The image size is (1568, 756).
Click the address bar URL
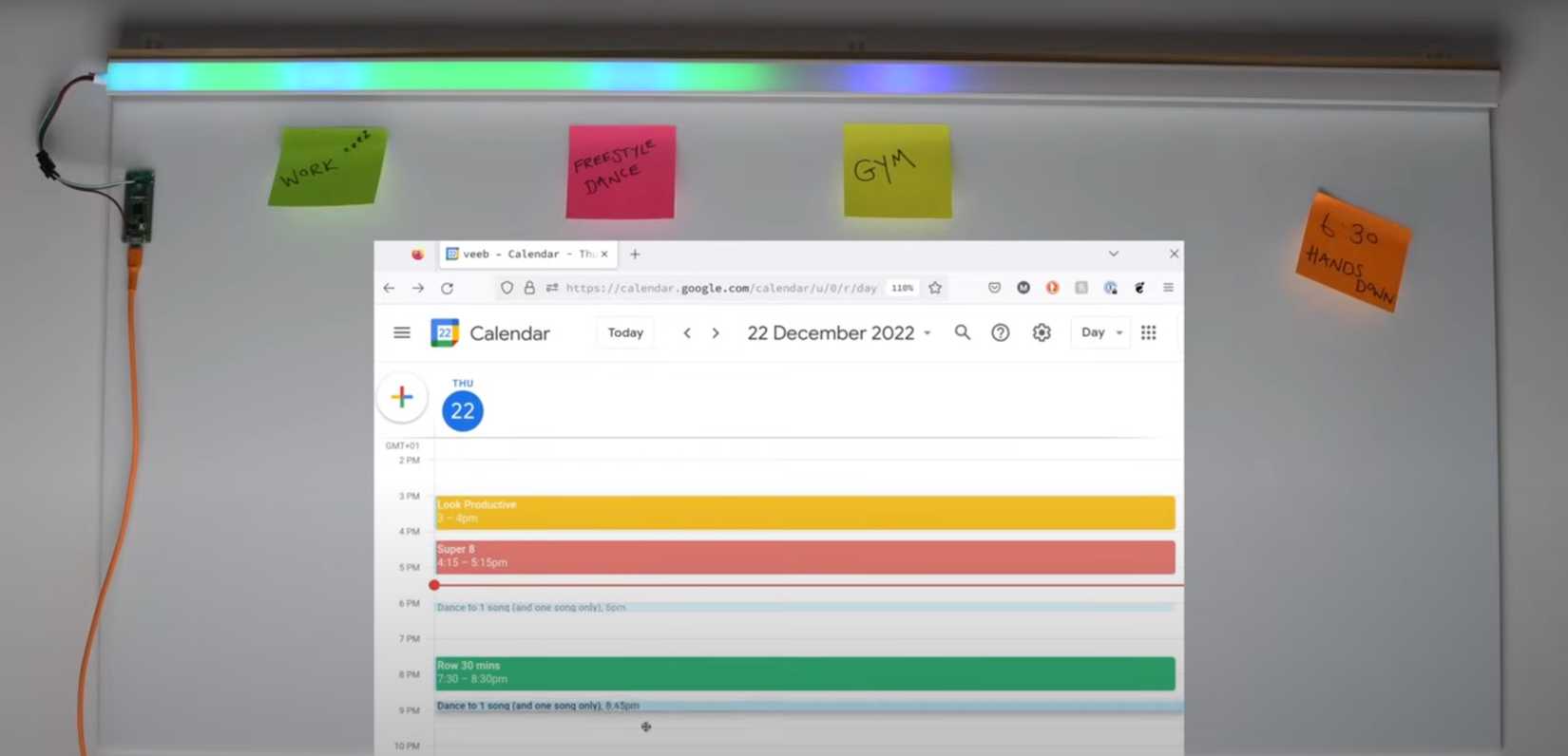[721, 288]
